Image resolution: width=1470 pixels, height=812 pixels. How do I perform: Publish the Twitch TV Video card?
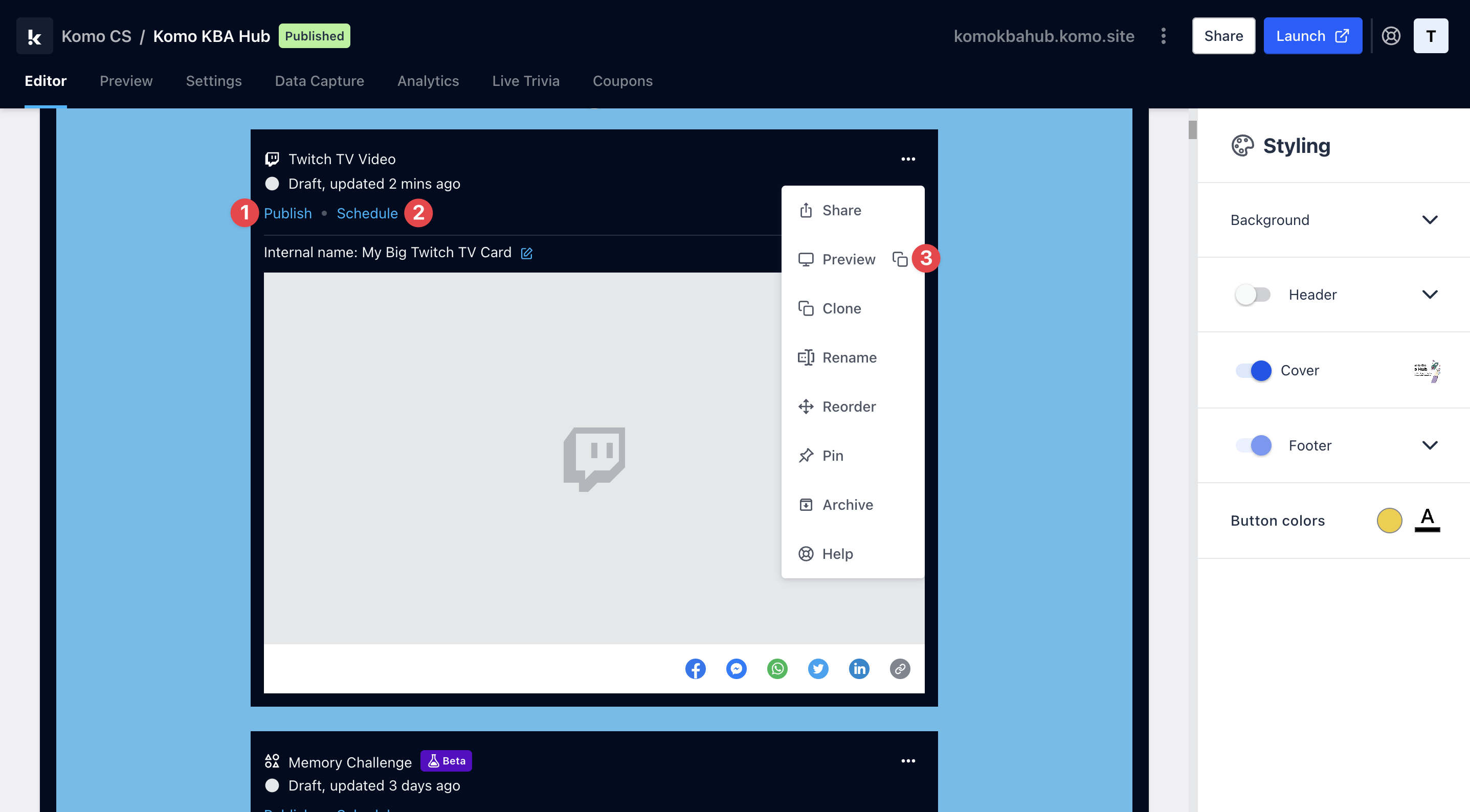287,213
